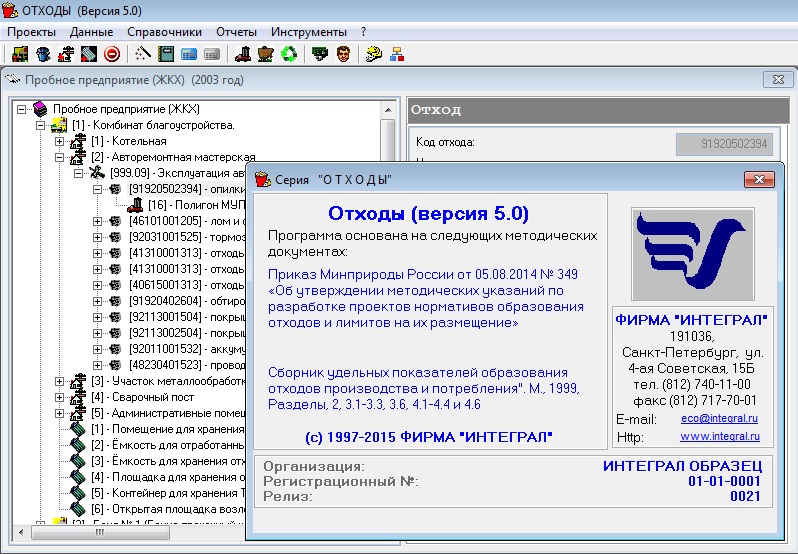Select the [92113002504] покрышки row
The image size is (798, 554).
[x=187, y=333]
